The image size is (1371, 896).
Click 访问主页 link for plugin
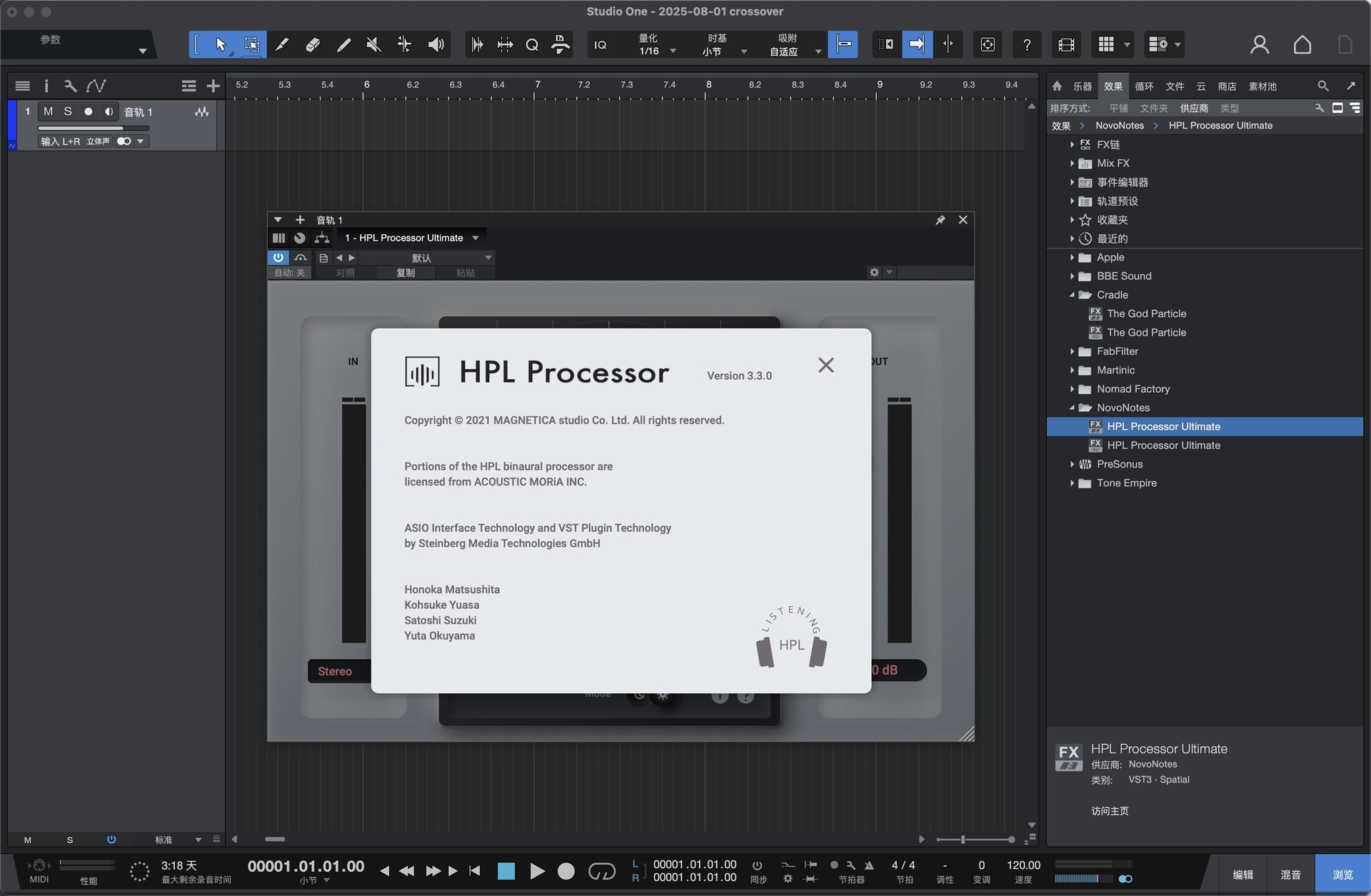(1110, 811)
